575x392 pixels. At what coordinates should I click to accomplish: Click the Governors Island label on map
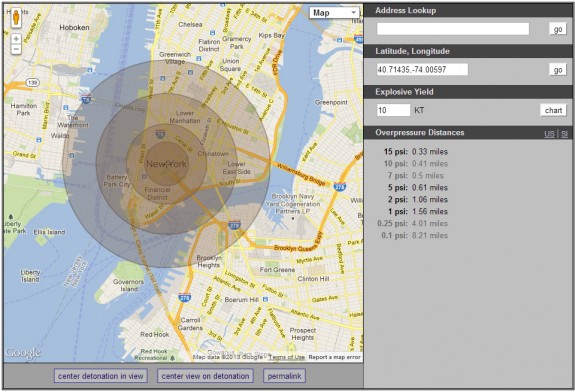click(128, 285)
